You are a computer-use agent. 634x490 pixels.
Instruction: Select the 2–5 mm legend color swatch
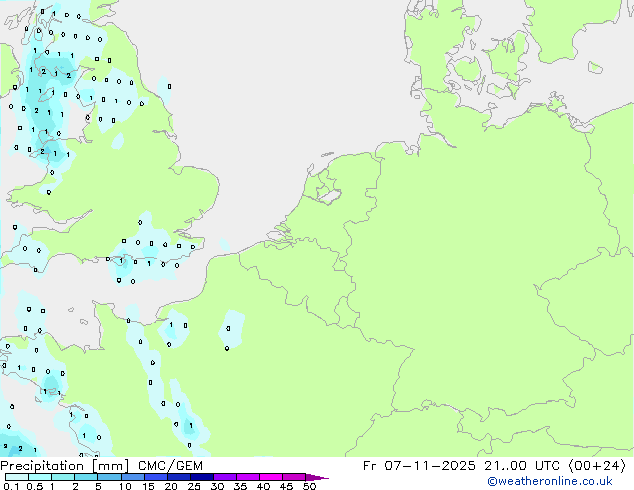click(x=86, y=477)
